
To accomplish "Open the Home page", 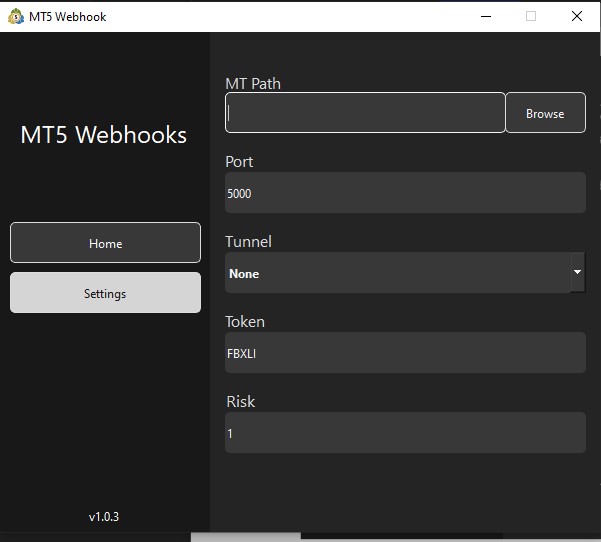I will pyautogui.click(x=105, y=243).
